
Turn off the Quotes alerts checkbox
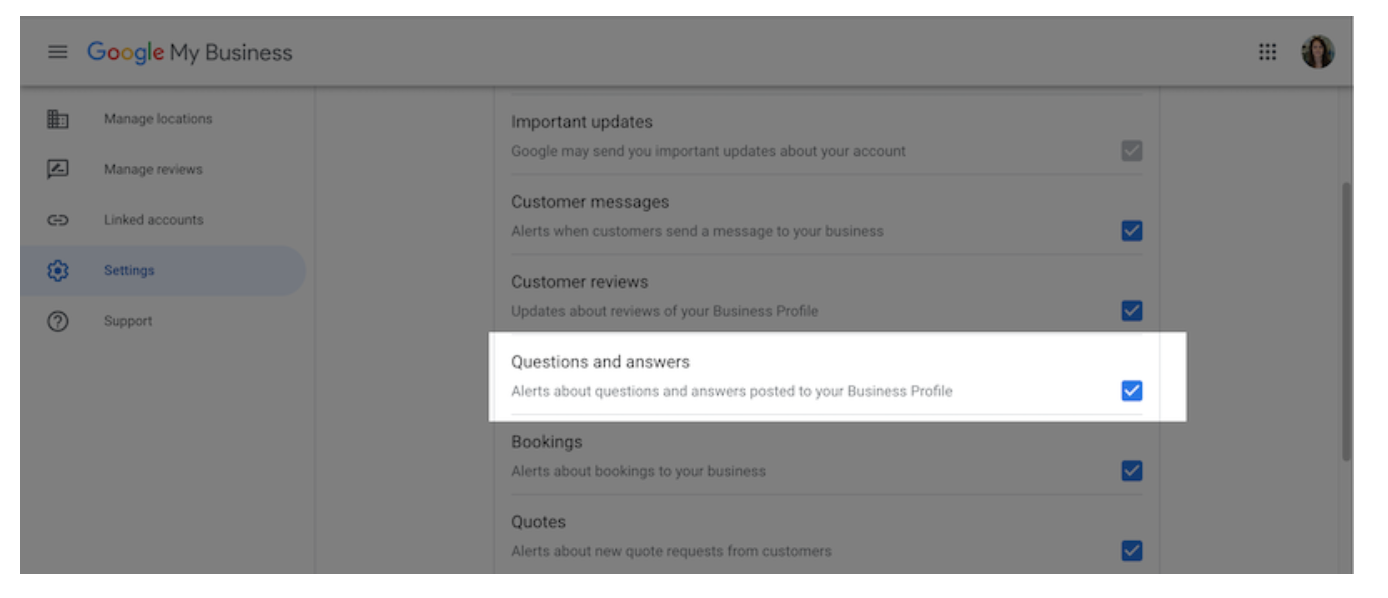[x=1131, y=551]
